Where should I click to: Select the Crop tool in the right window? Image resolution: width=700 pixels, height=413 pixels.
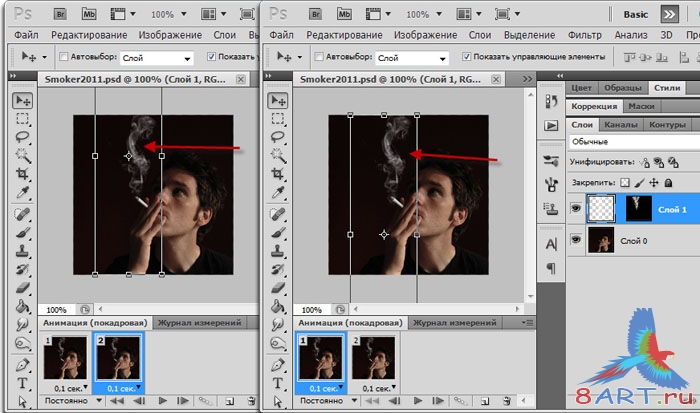277,174
